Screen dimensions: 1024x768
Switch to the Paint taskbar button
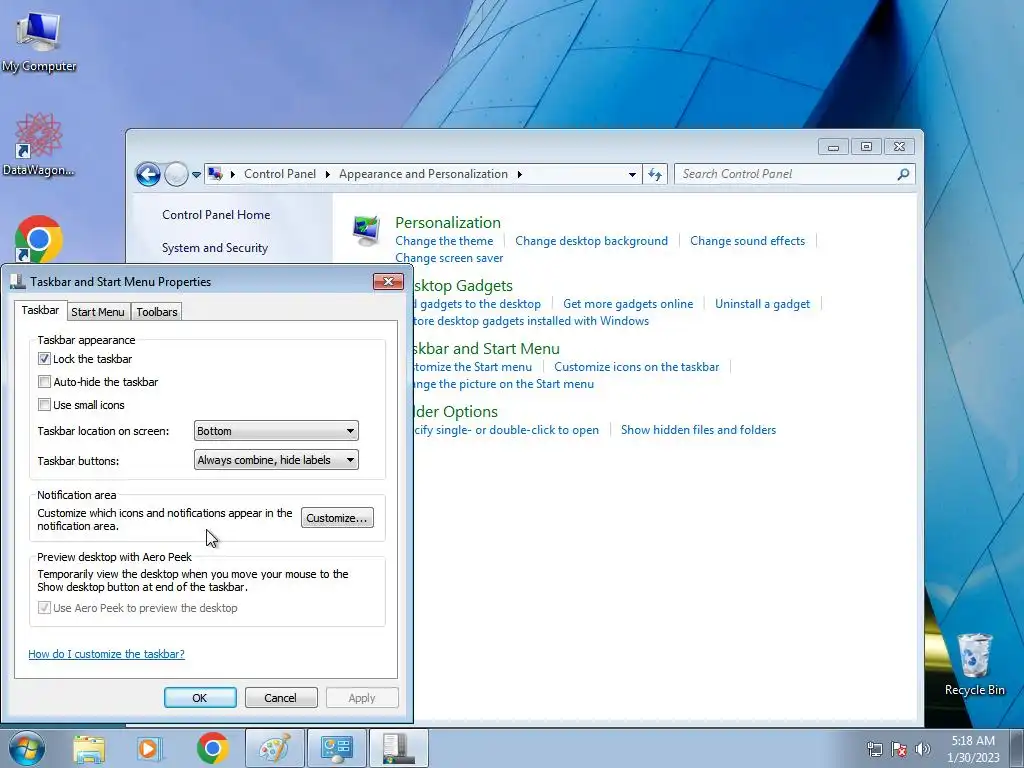coord(274,748)
